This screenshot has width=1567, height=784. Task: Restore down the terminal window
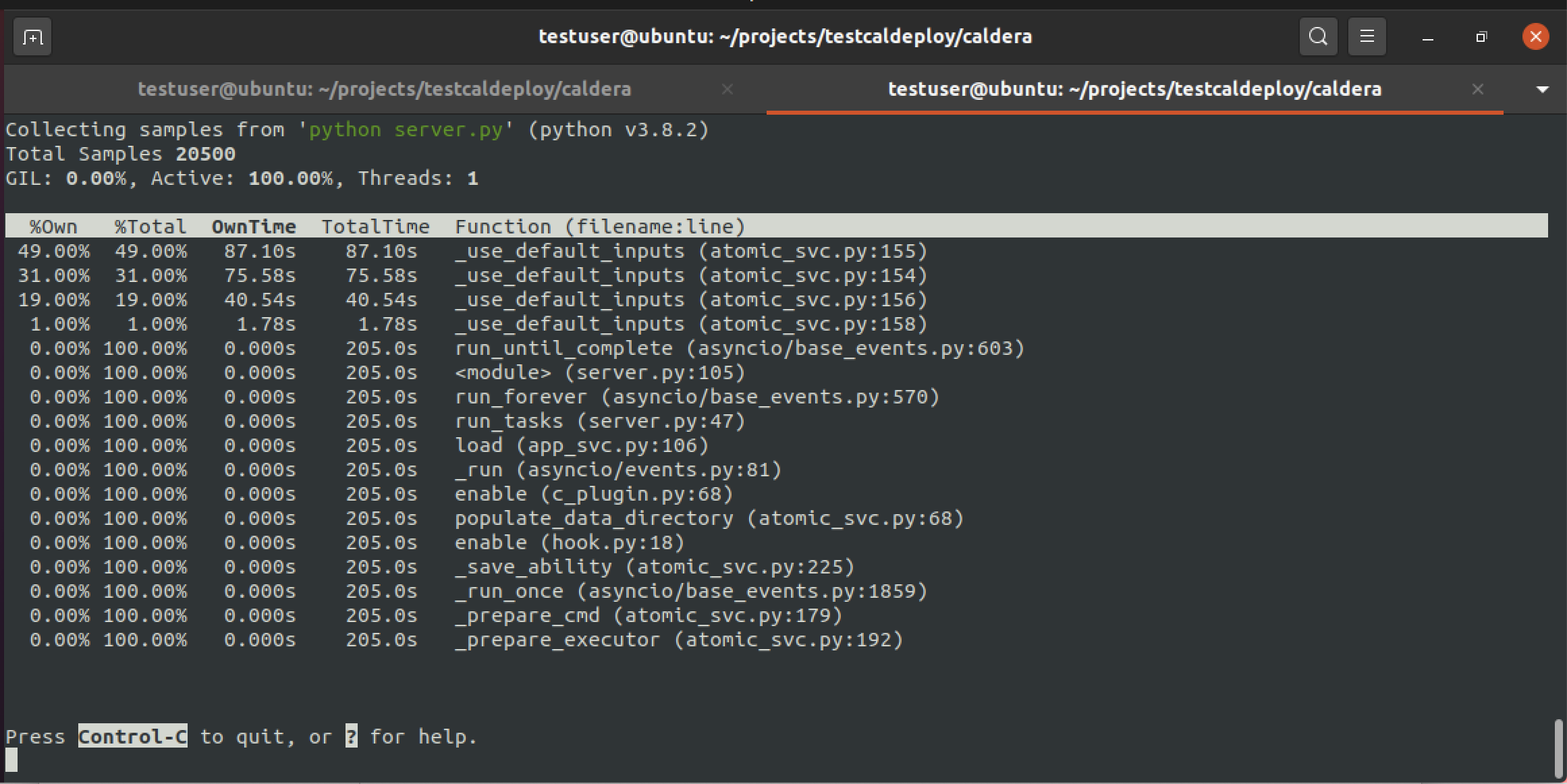coord(1481,36)
